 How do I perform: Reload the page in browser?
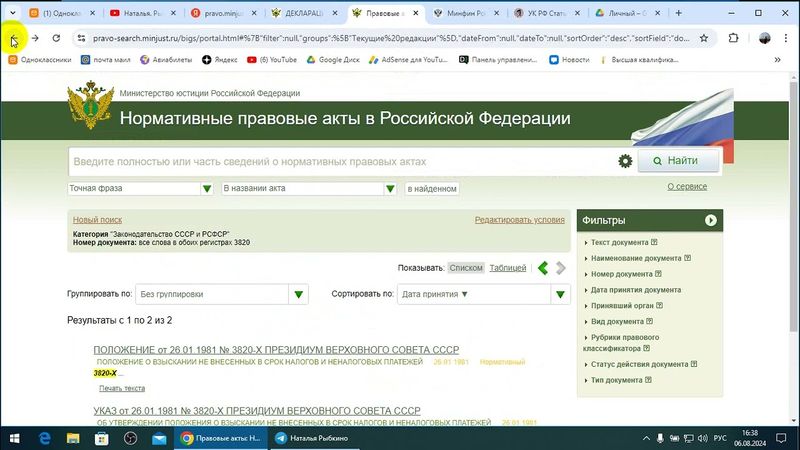coord(56,38)
